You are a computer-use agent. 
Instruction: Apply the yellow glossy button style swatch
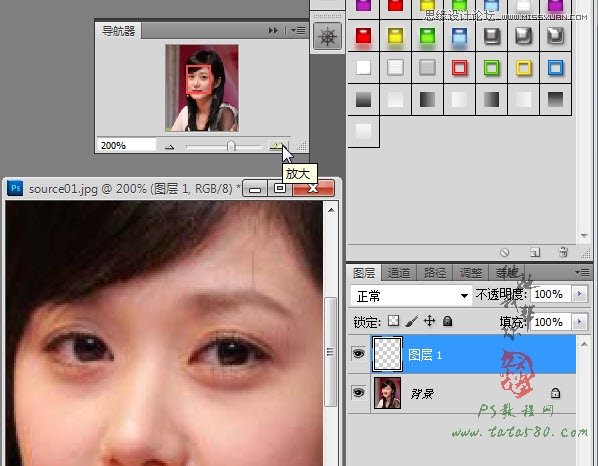pyautogui.click(x=395, y=36)
